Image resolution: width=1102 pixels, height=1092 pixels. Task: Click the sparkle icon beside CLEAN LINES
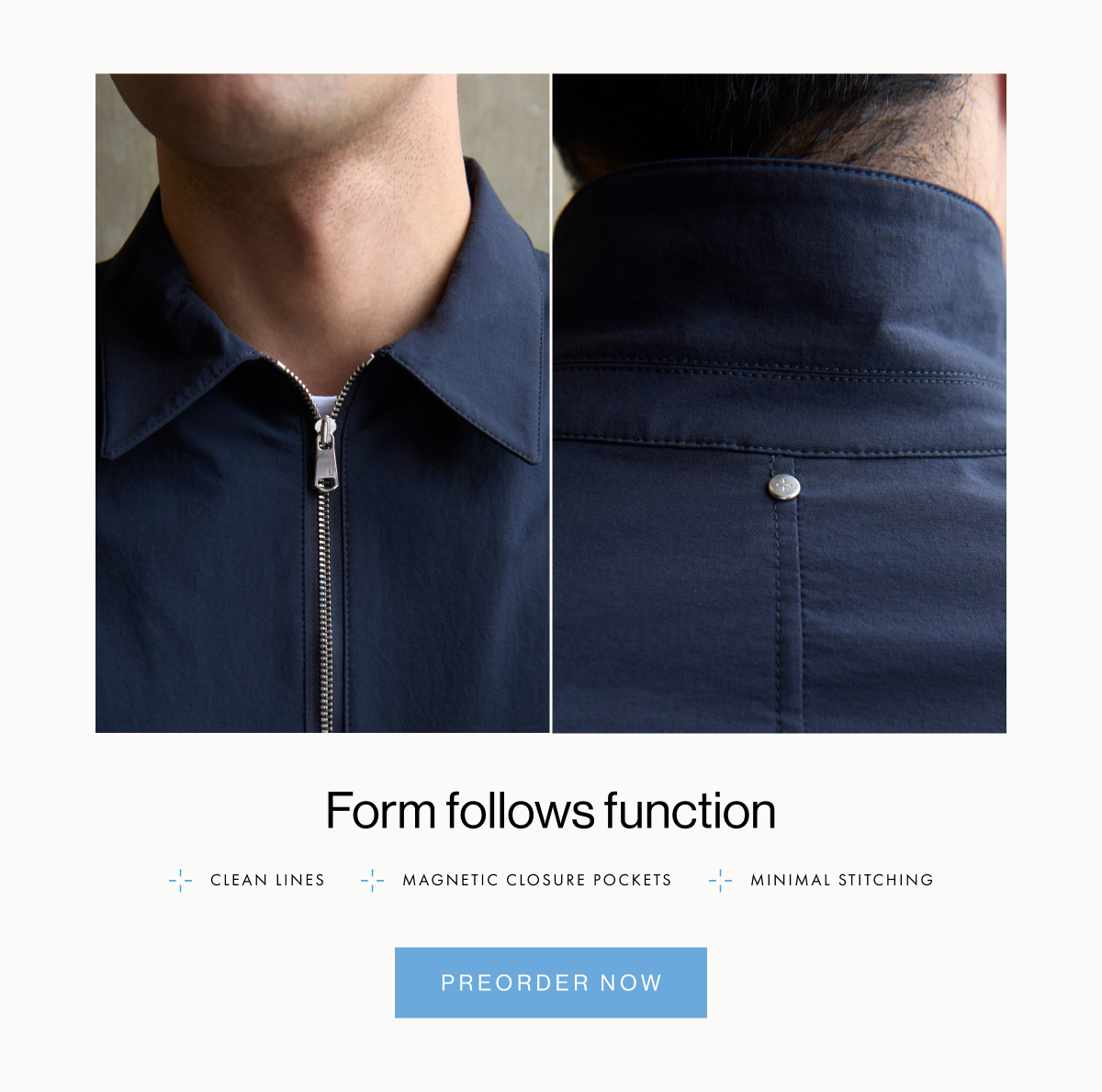pos(181,880)
